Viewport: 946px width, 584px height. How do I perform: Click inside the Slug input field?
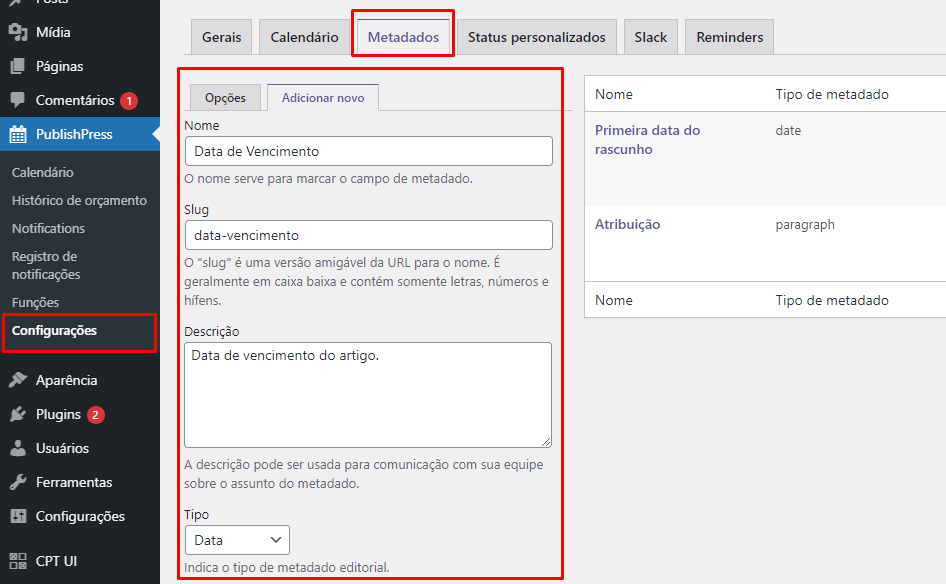[x=367, y=235]
